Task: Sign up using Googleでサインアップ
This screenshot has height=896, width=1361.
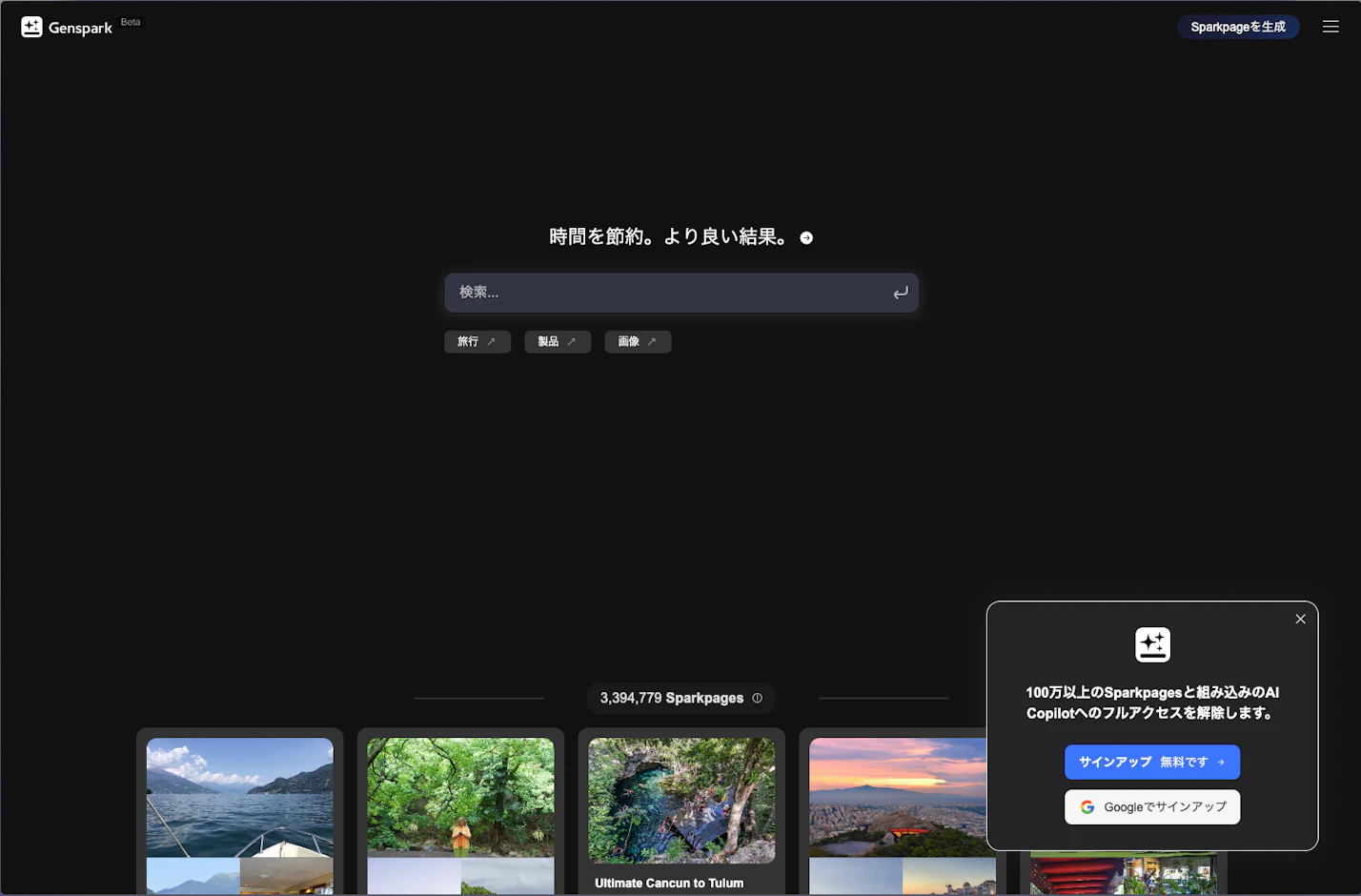Action: pos(1152,806)
